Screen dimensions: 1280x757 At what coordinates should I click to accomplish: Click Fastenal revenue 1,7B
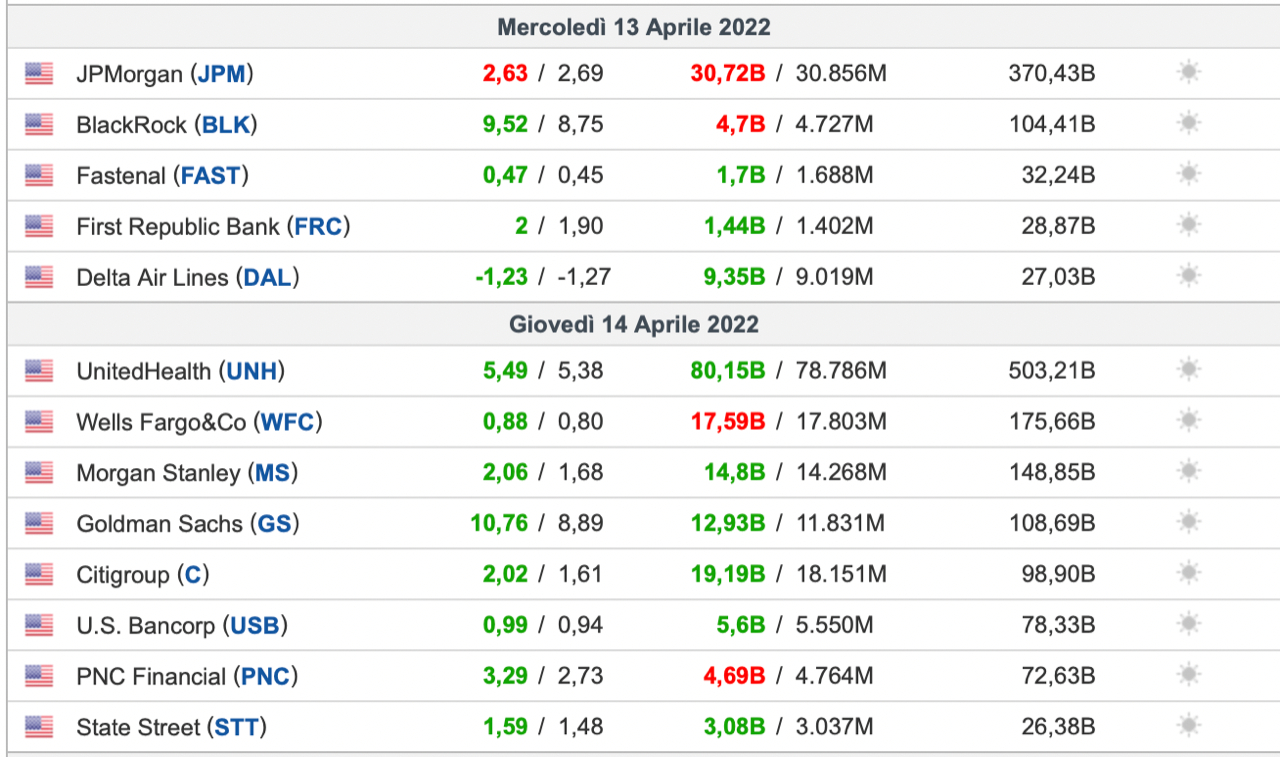pos(741,176)
